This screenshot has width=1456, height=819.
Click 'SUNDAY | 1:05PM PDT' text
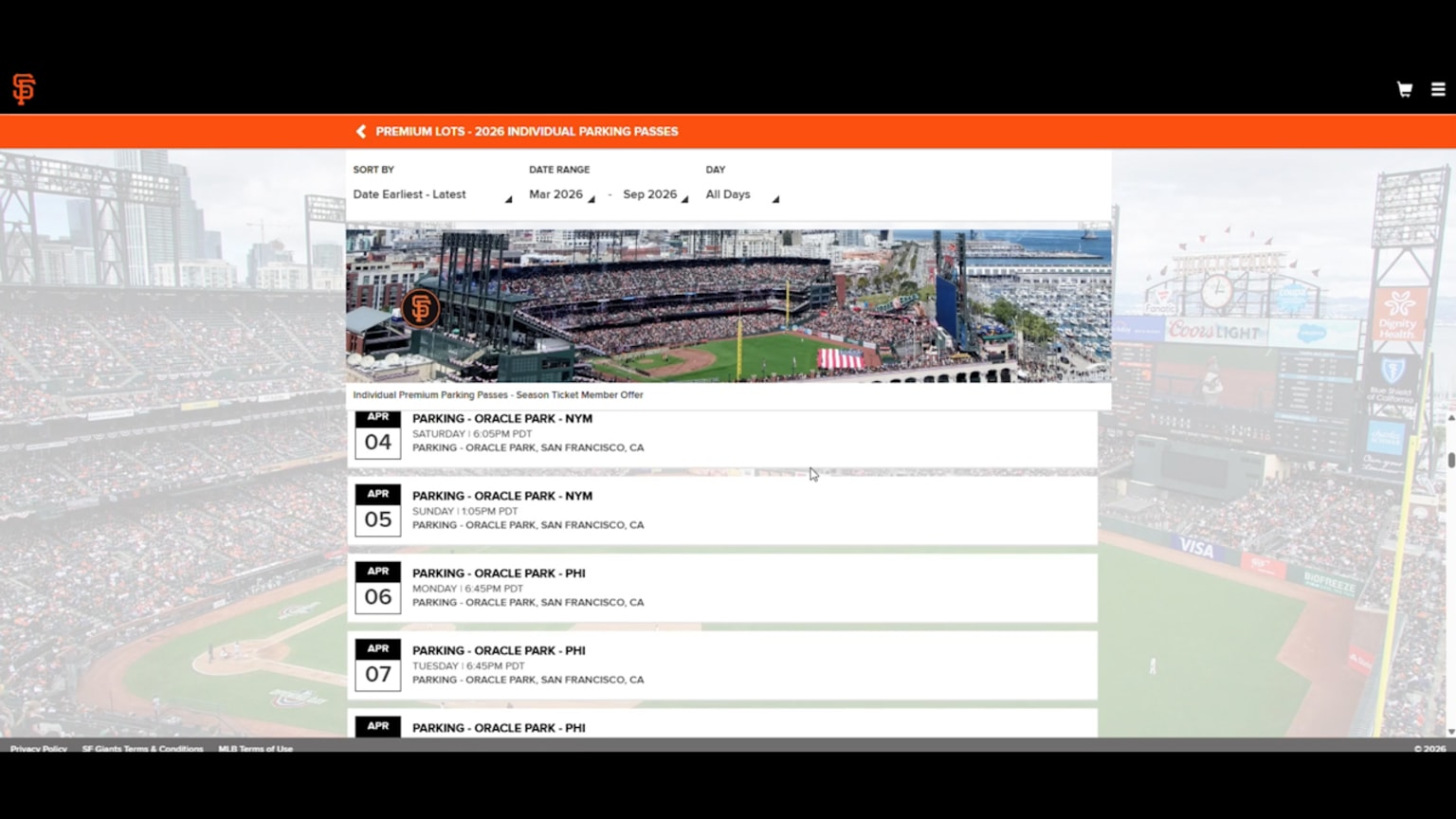click(x=465, y=511)
